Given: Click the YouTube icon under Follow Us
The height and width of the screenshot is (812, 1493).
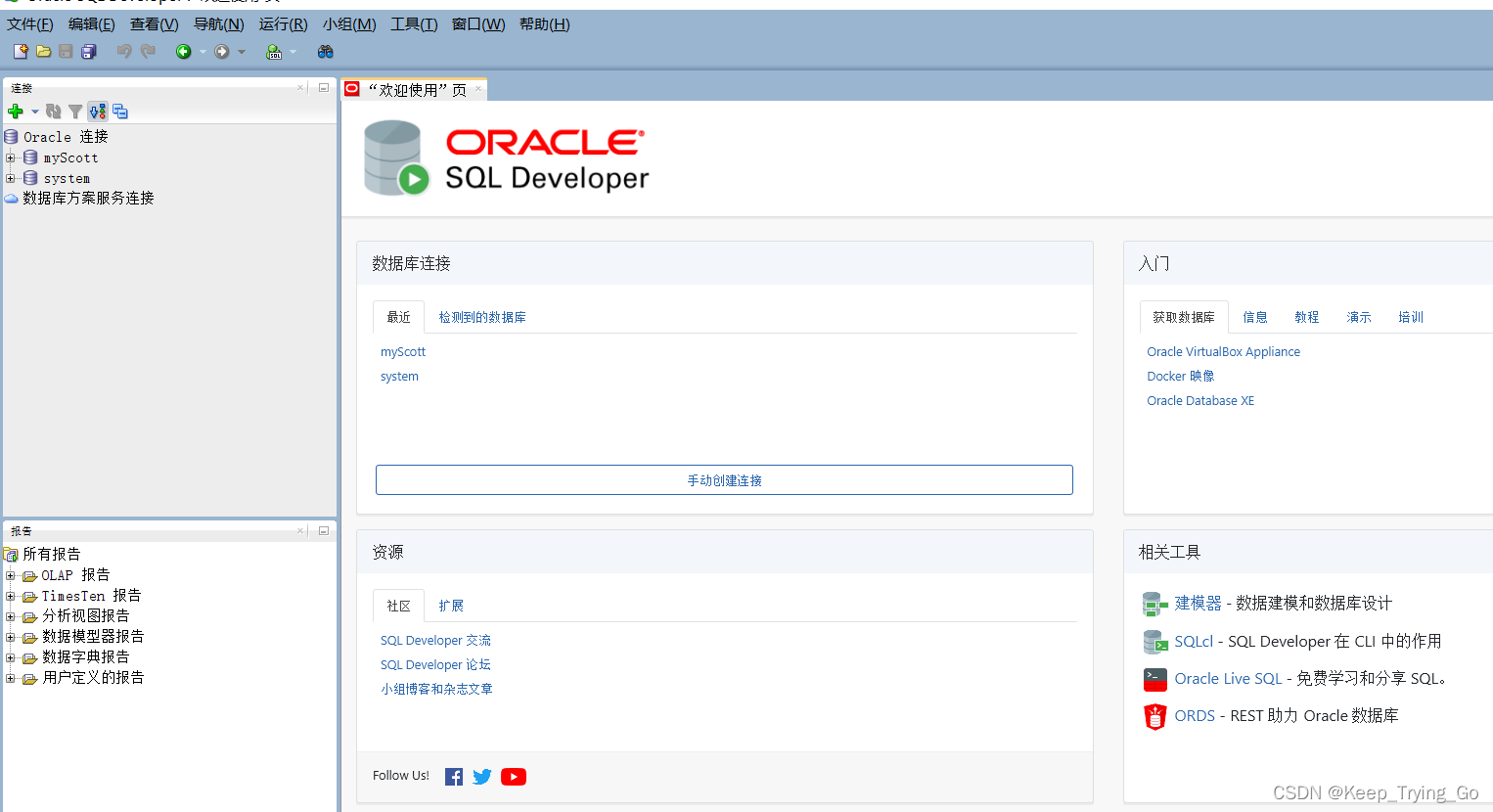Looking at the screenshot, I should coord(514,777).
